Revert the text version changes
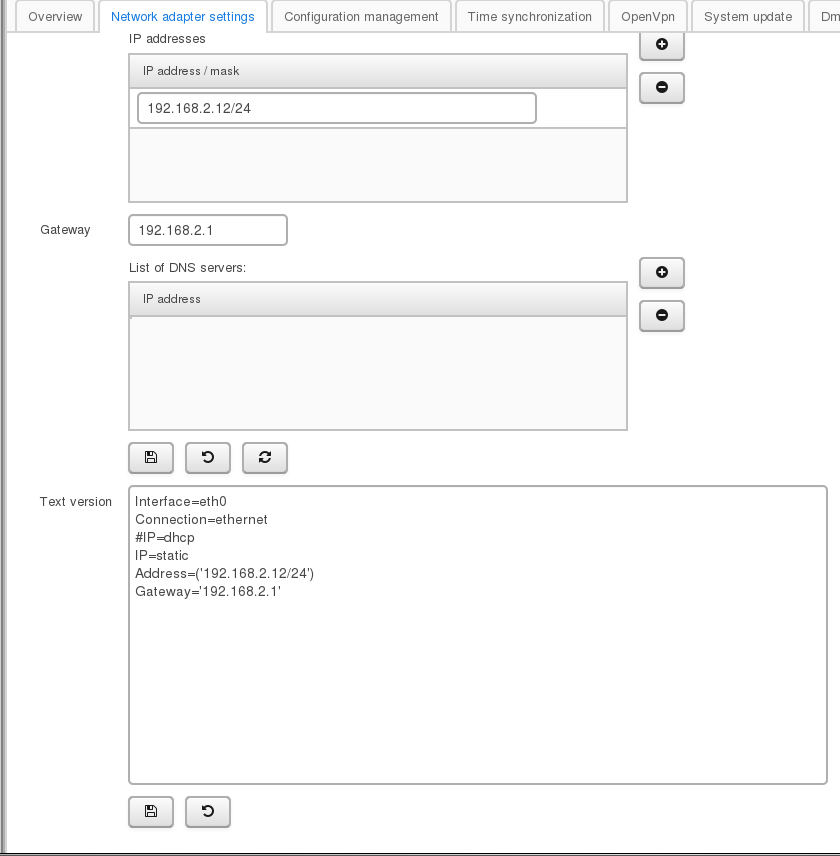Image resolution: width=840 pixels, height=856 pixels. 208,812
